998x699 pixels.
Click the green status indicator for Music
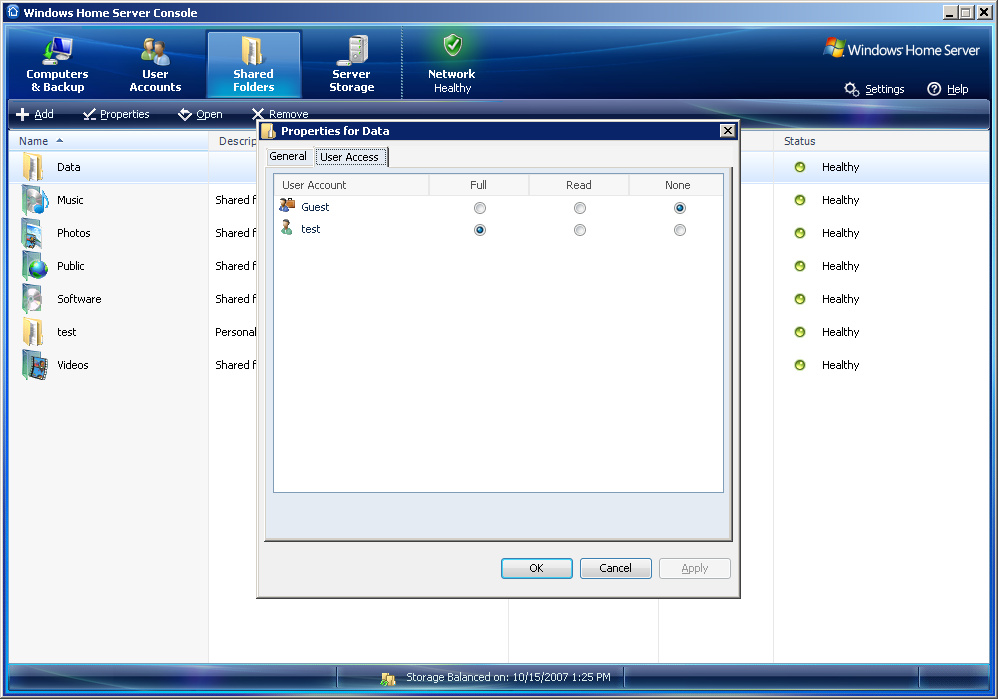800,200
